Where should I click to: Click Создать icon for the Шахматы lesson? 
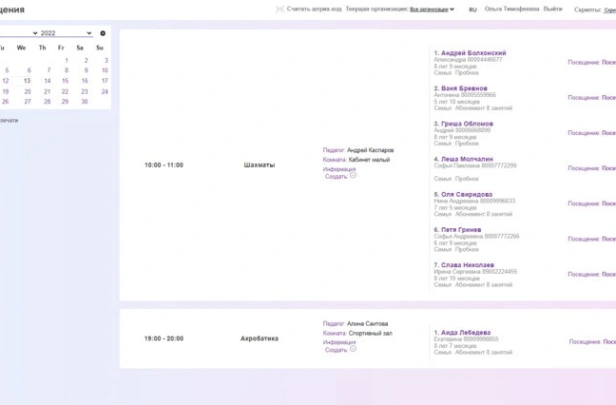(353, 177)
